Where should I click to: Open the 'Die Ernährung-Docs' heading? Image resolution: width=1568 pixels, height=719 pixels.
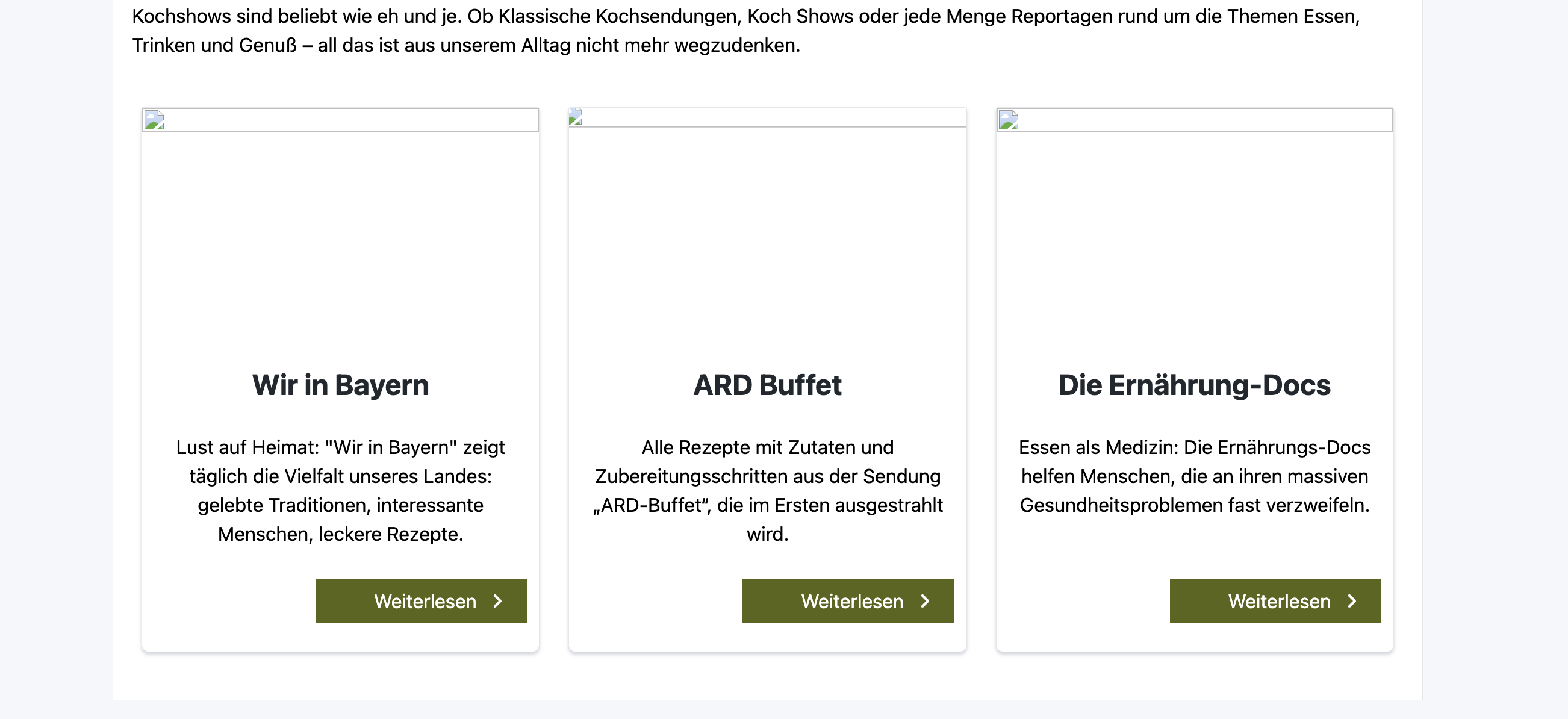(1194, 385)
